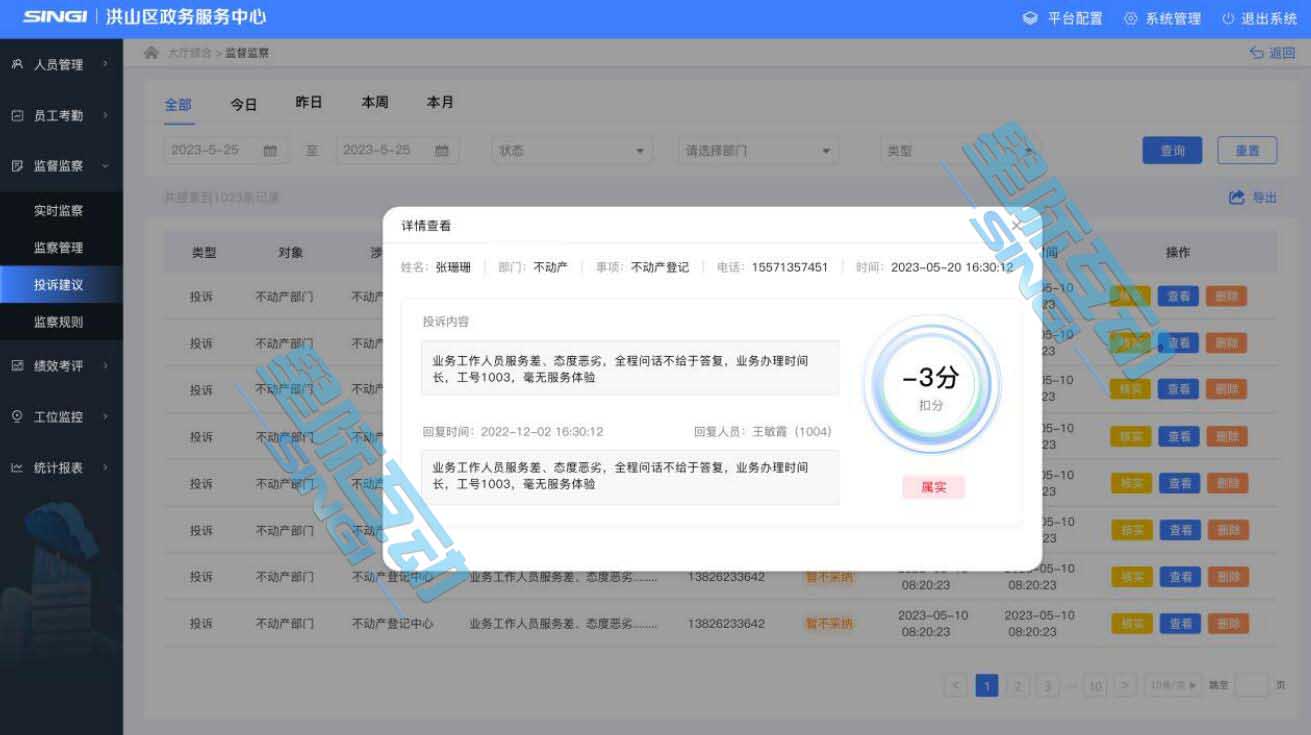This screenshot has height=735, width=1311.
Task: Click the phone number 15571357451
Action: [790, 267]
